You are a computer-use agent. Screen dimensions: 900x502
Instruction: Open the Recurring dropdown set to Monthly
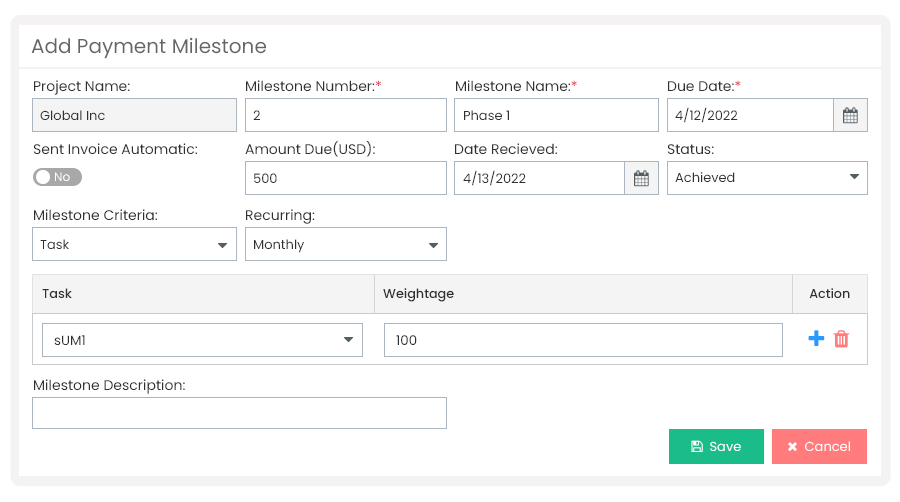(x=346, y=244)
